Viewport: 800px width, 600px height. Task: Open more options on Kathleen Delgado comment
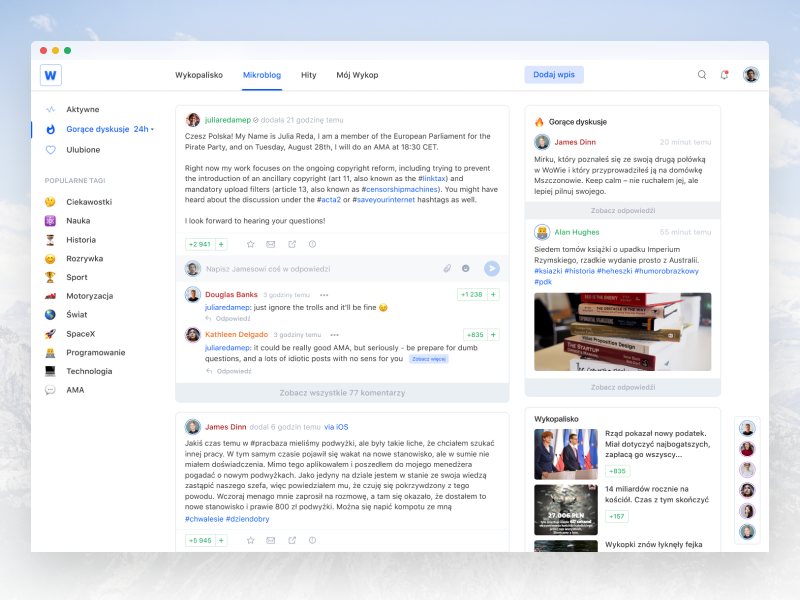click(334, 335)
